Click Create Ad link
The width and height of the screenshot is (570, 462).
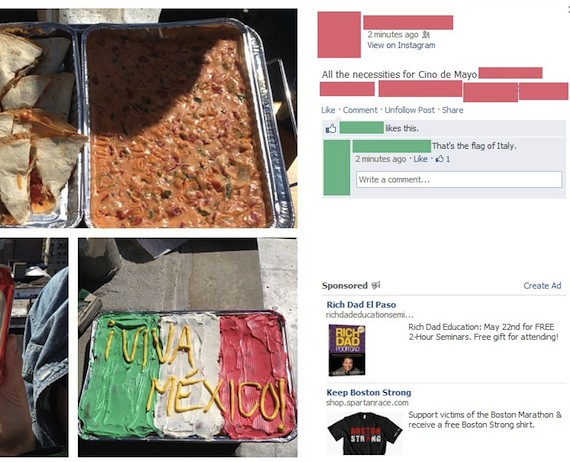(x=542, y=286)
